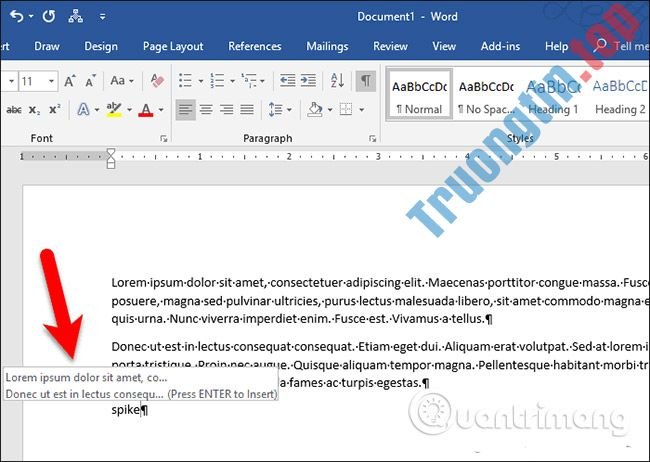Click the hierarchy chart icon in title bar

(x=75, y=17)
